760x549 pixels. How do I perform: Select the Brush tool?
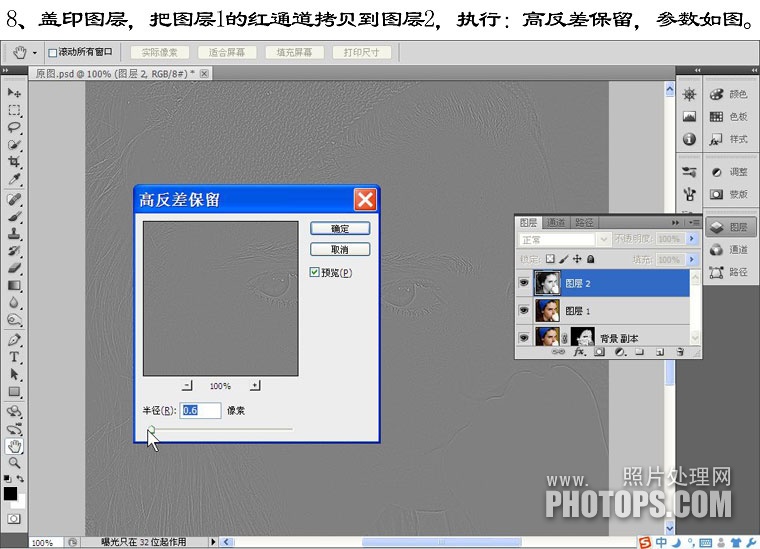pos(14,216)
